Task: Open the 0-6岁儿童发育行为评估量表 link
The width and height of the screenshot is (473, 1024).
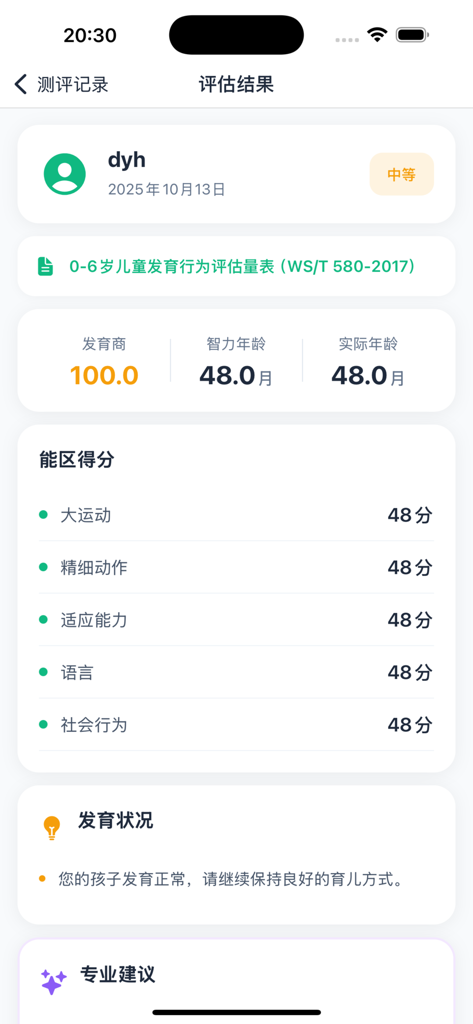Action: click(242, 266)
